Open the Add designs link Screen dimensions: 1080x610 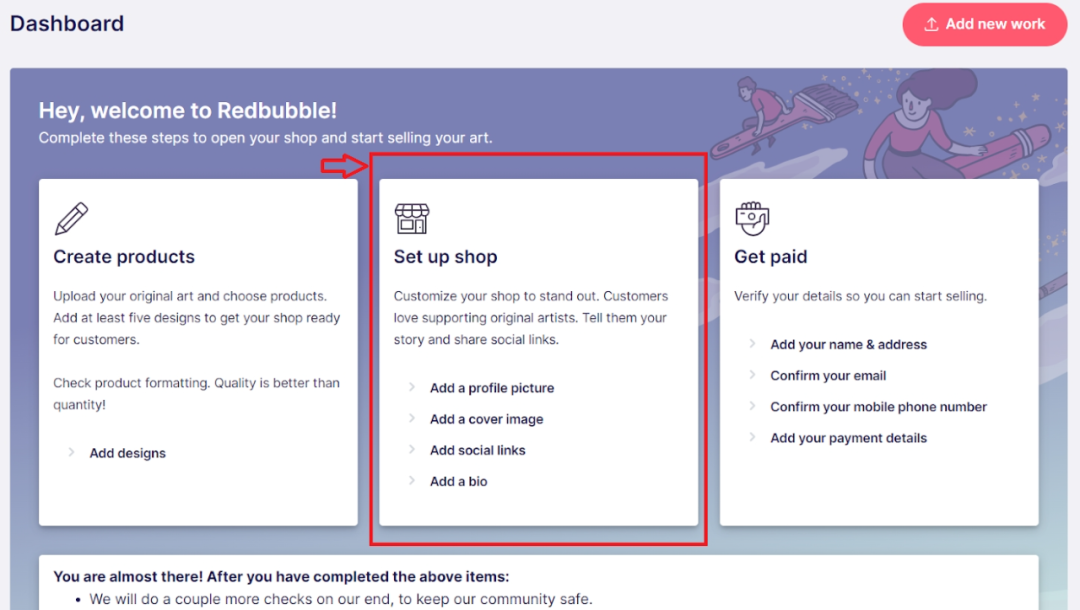[x=128, y=453]
